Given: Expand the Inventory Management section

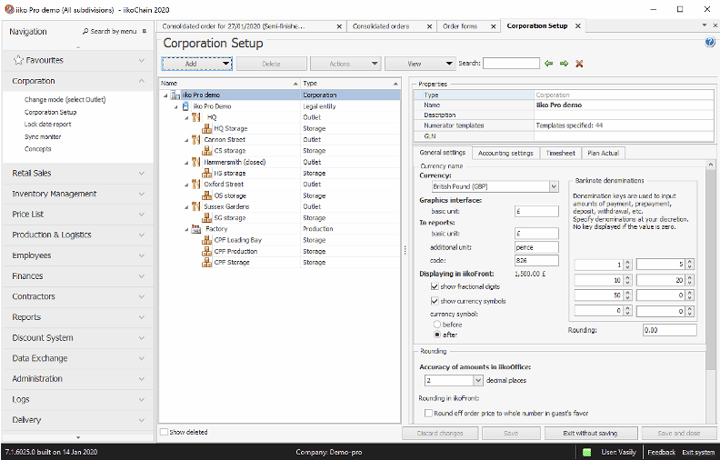Looking at the screenshot, I should [x=141, y=194].
